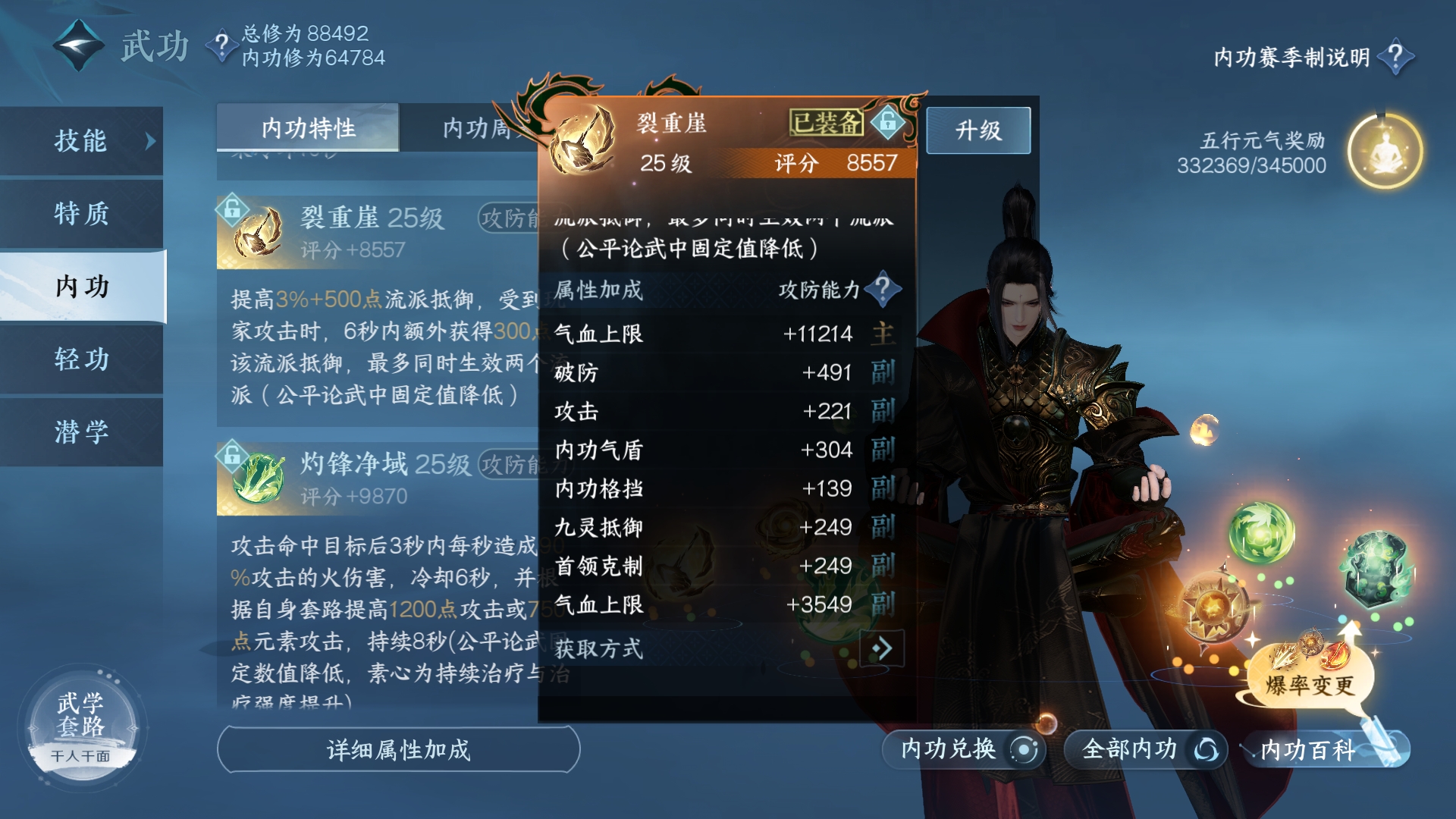The height and width of the screenshot is (819, 1456).
Task: Click the 五行元气奖励 meditation reward icon
Action: click(1385, 152)
